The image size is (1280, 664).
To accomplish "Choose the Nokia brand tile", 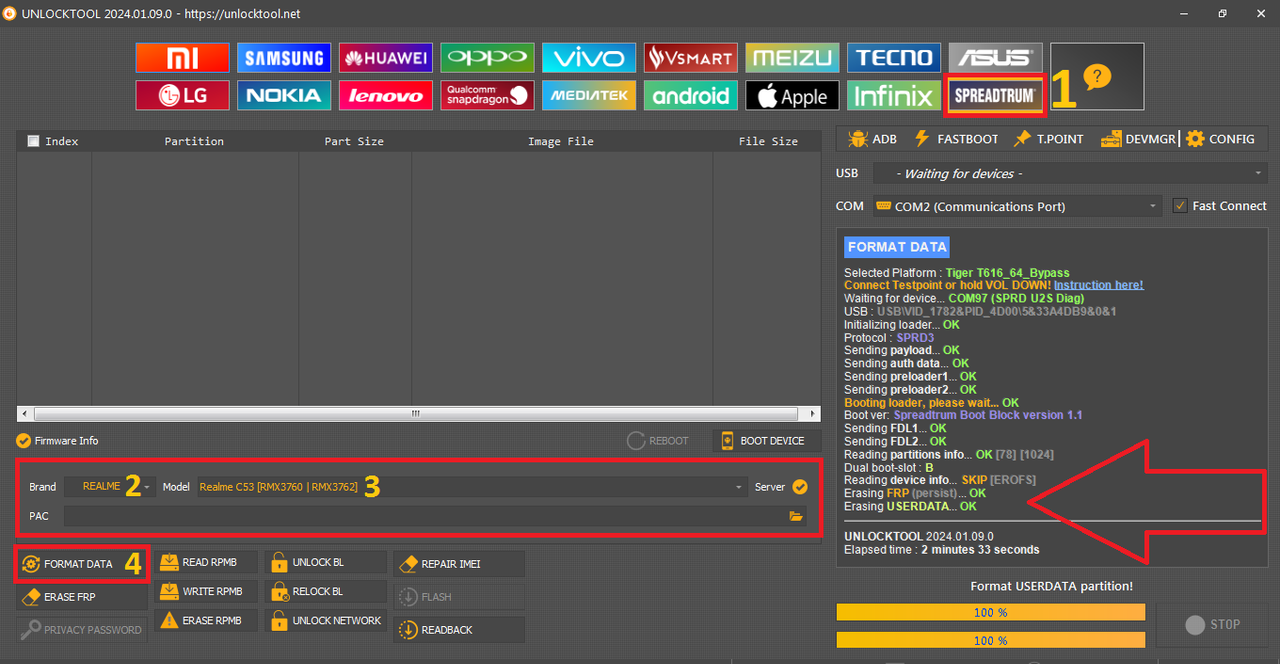I will (x=283, y=95).
